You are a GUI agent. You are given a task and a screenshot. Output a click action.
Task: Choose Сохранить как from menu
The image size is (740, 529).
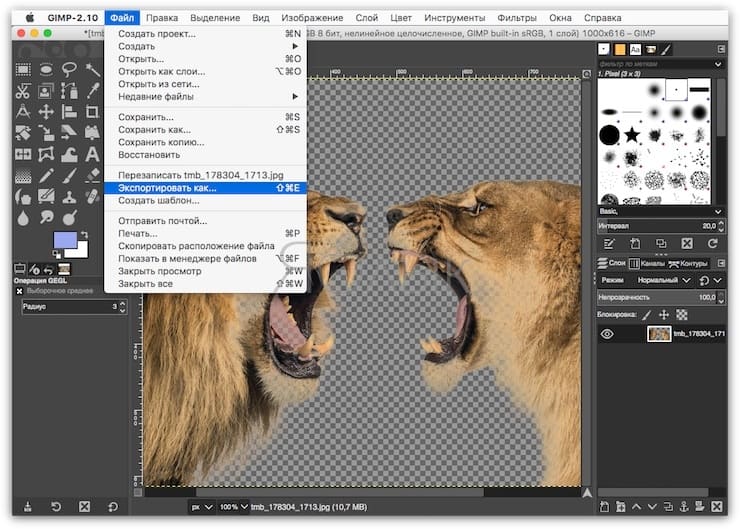tap(206, 129)
